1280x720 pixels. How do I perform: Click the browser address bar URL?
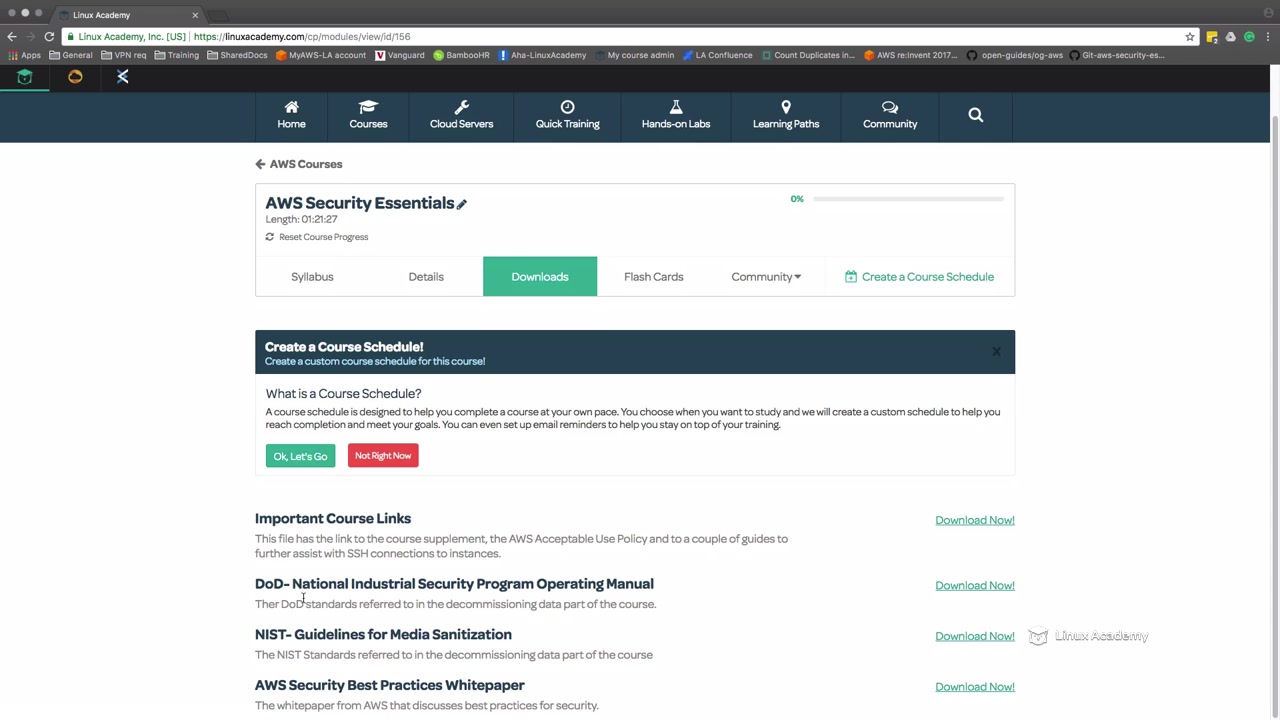[302, 36]
